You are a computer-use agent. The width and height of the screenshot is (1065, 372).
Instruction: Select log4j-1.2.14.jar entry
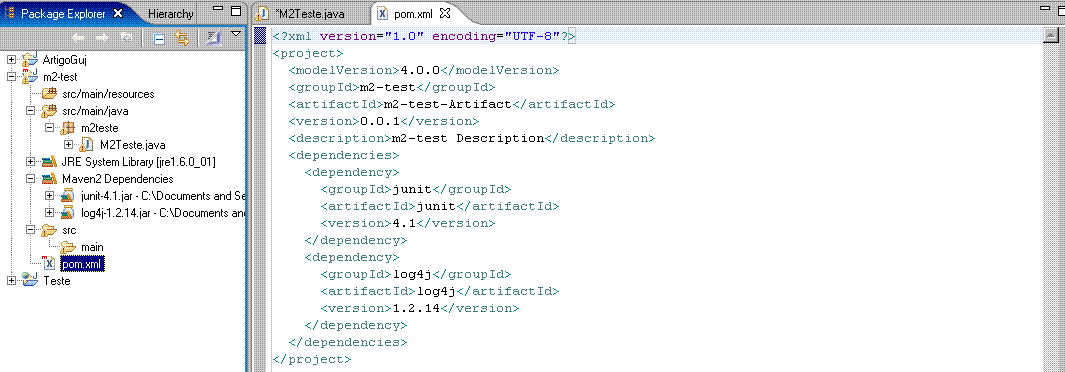click(162, 213)
